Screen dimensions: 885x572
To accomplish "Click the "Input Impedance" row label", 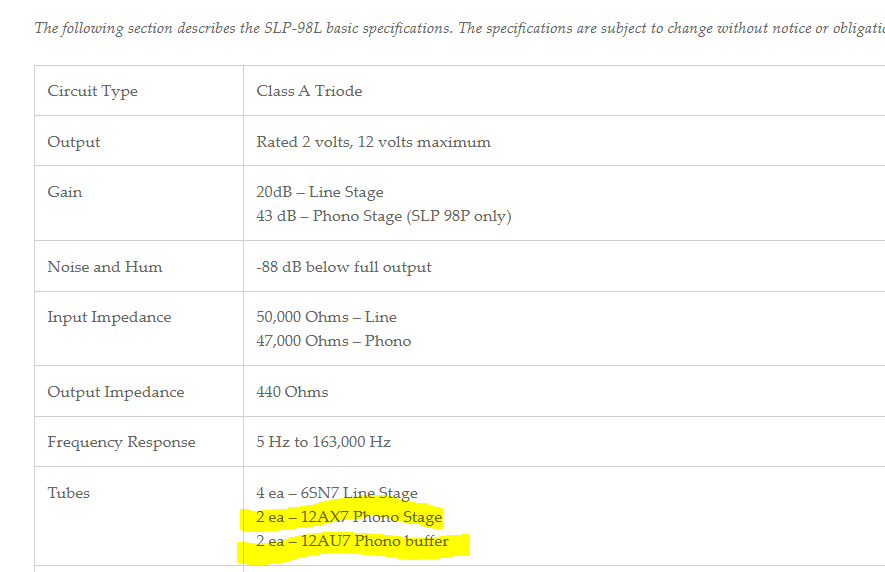I will pyautogui.click(x=109, y=317).
